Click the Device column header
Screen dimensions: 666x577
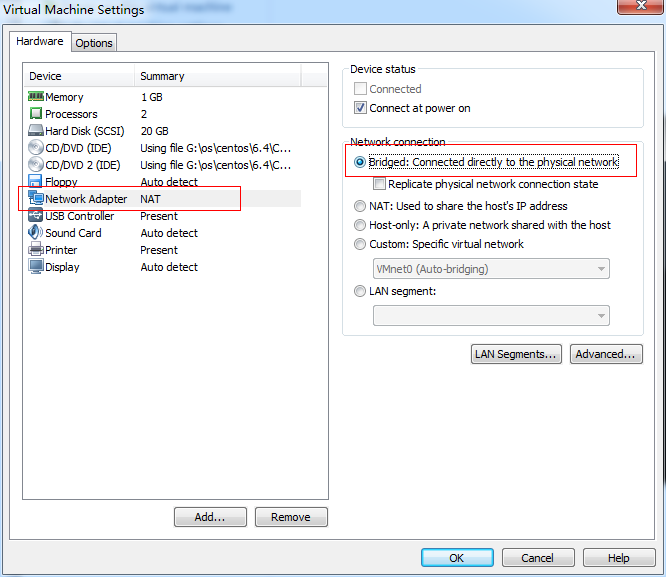80,76
